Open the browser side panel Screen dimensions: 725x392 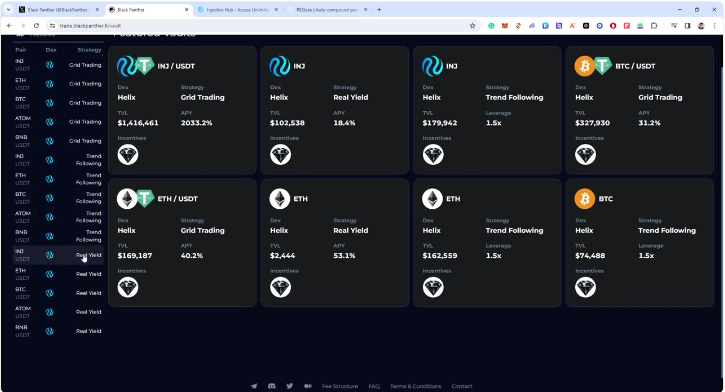coord(688,26)
